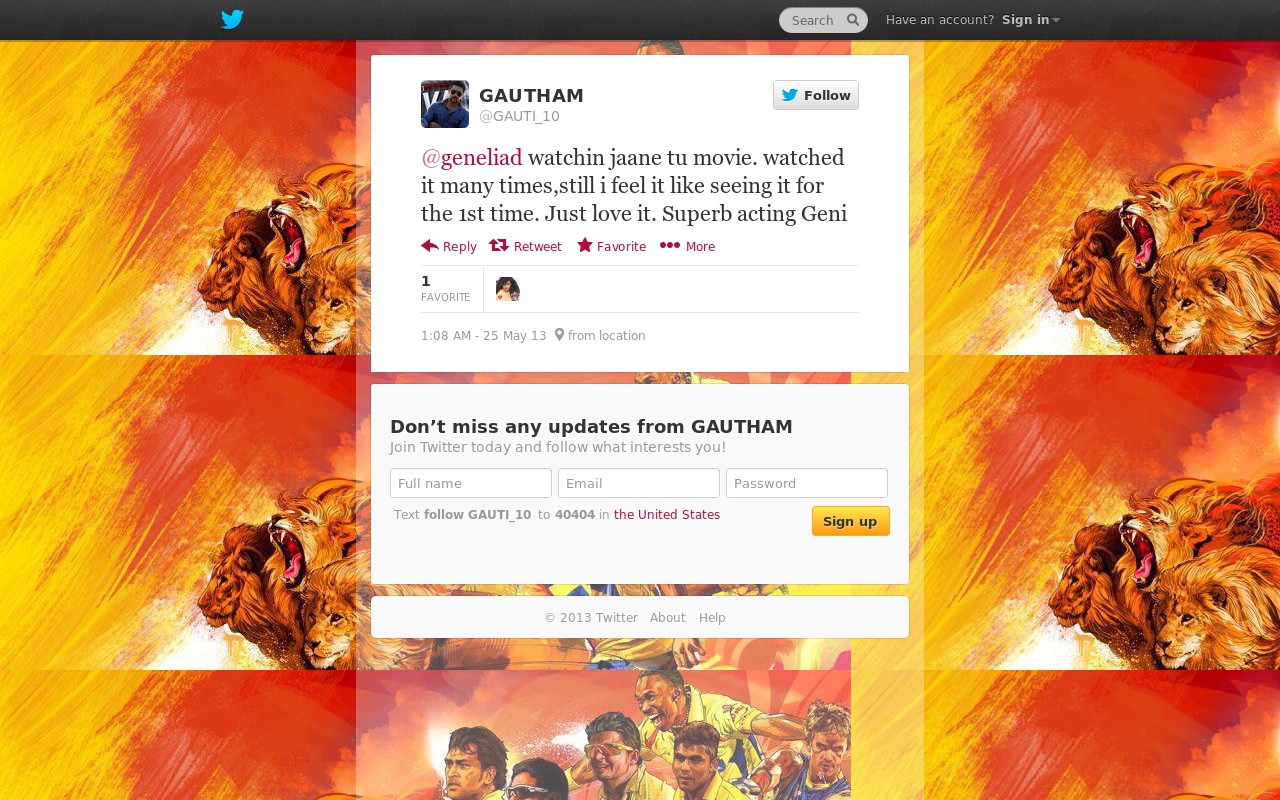Open the Twitter bird home logo
Screen dimensions: 1280x800
[232, 19]
